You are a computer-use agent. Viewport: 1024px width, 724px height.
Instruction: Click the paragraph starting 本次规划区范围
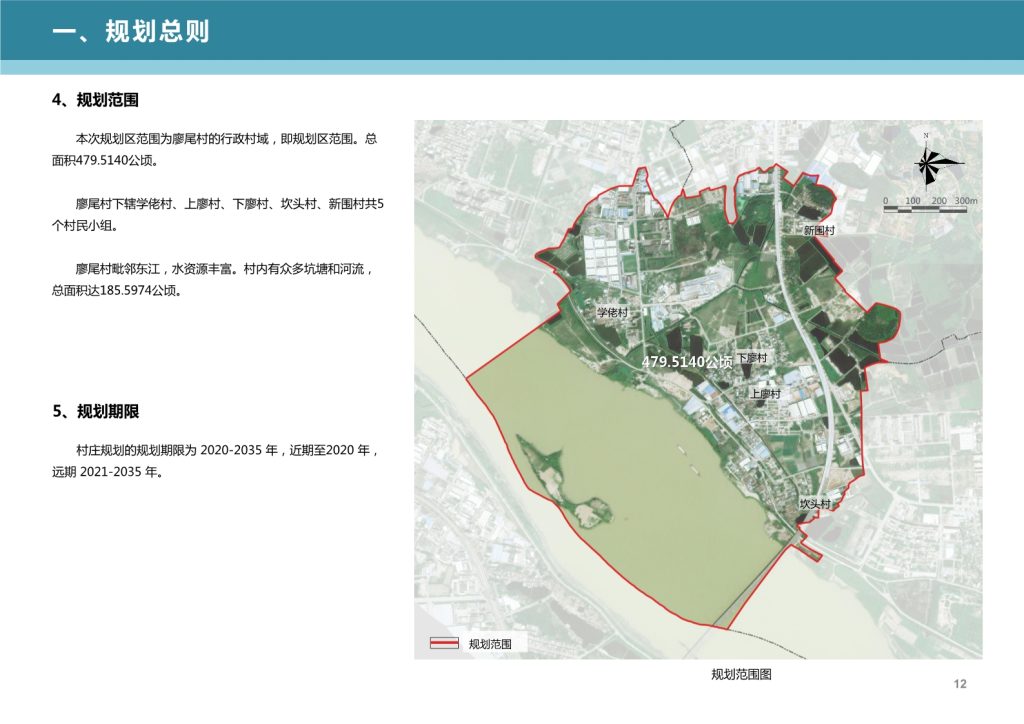click(214, 150)
